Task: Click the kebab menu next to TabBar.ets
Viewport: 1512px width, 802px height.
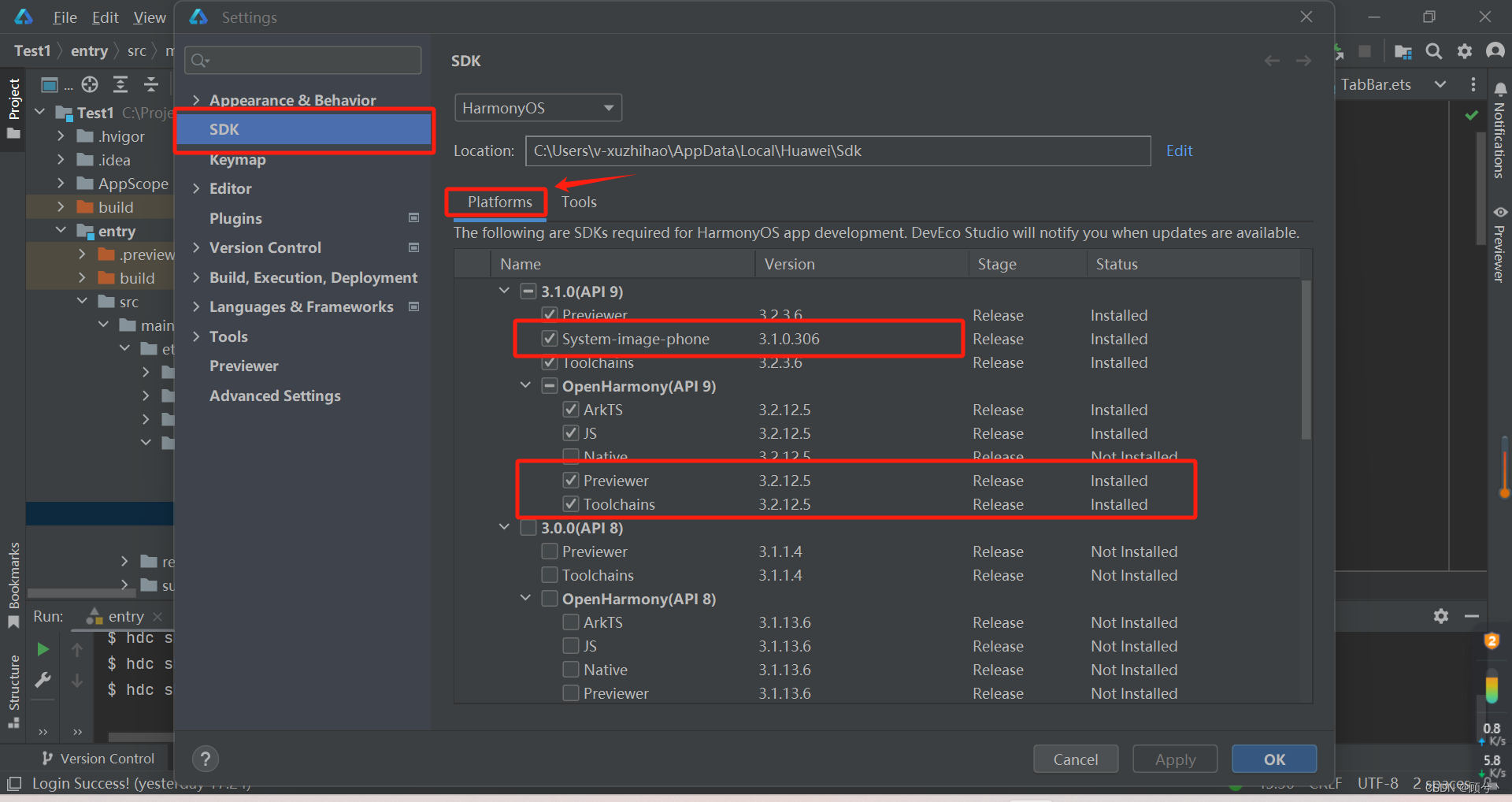Action: pos(1473,84)
